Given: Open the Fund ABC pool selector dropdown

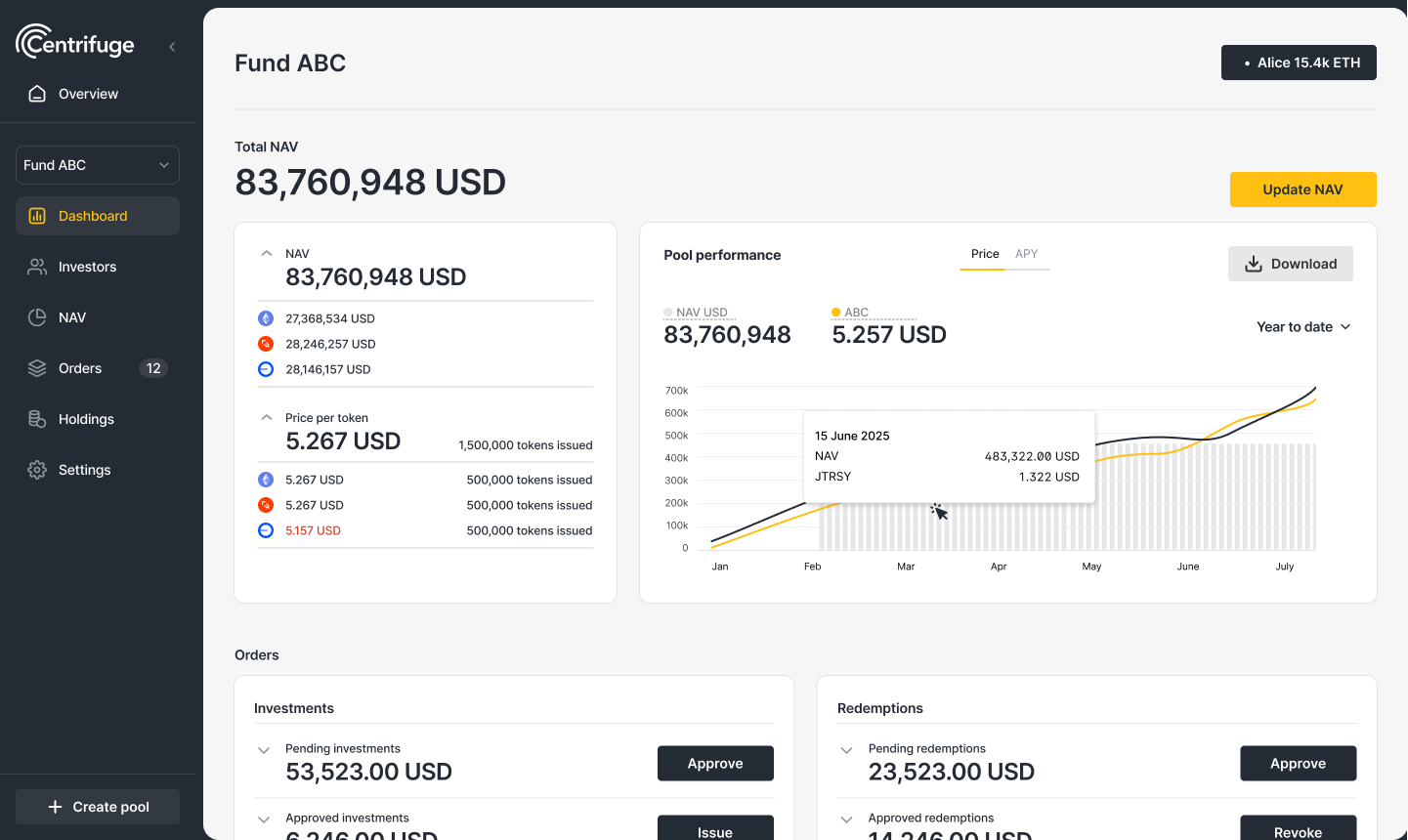Looking at the screenshot, I should 97,165.
